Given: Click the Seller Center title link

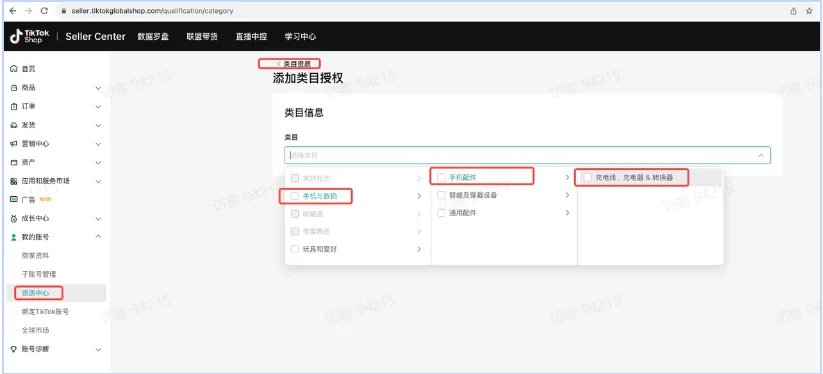Looking at the screenshot, I should [96, 37].
